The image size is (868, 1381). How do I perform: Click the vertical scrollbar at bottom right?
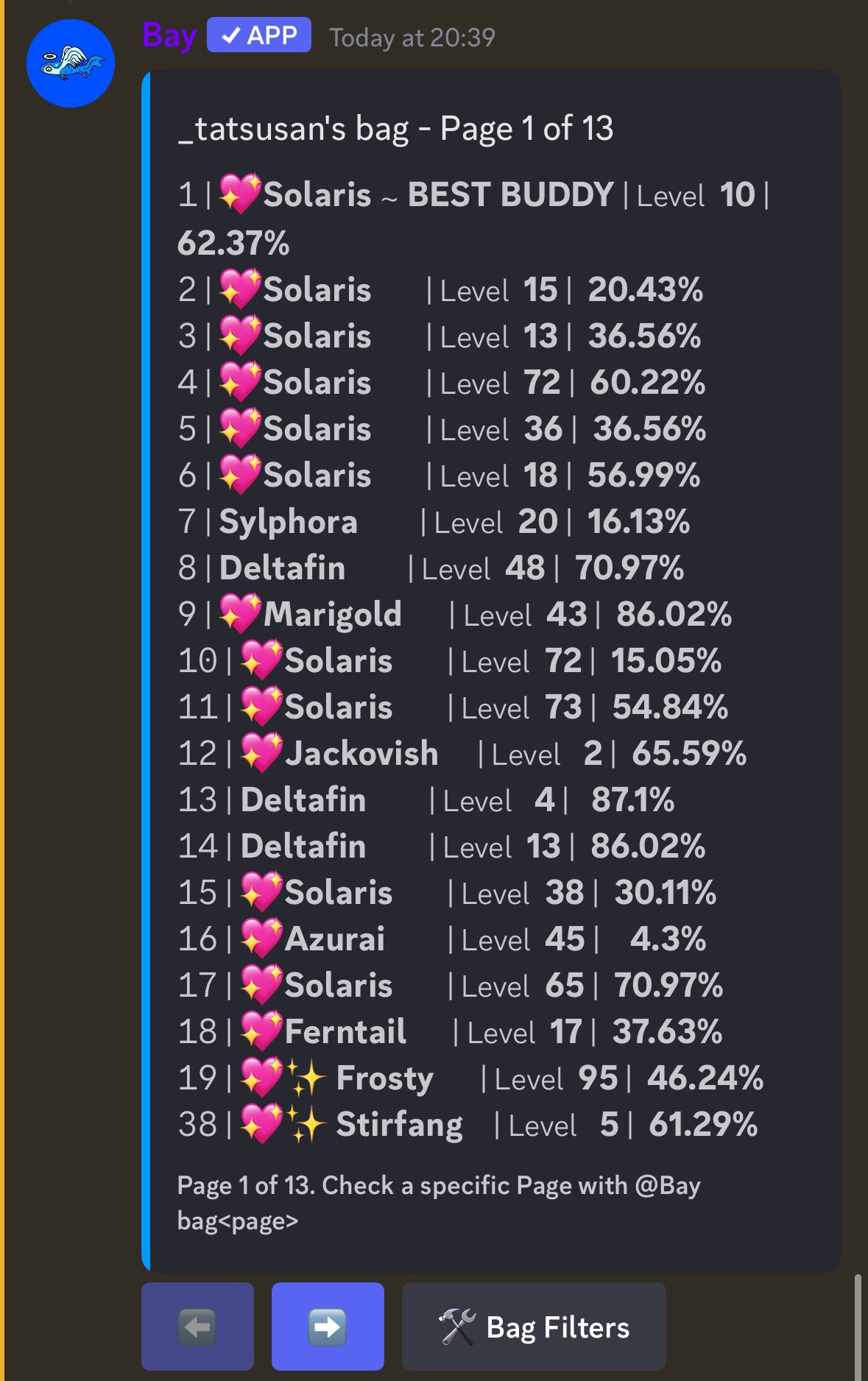click(857, 1325)
